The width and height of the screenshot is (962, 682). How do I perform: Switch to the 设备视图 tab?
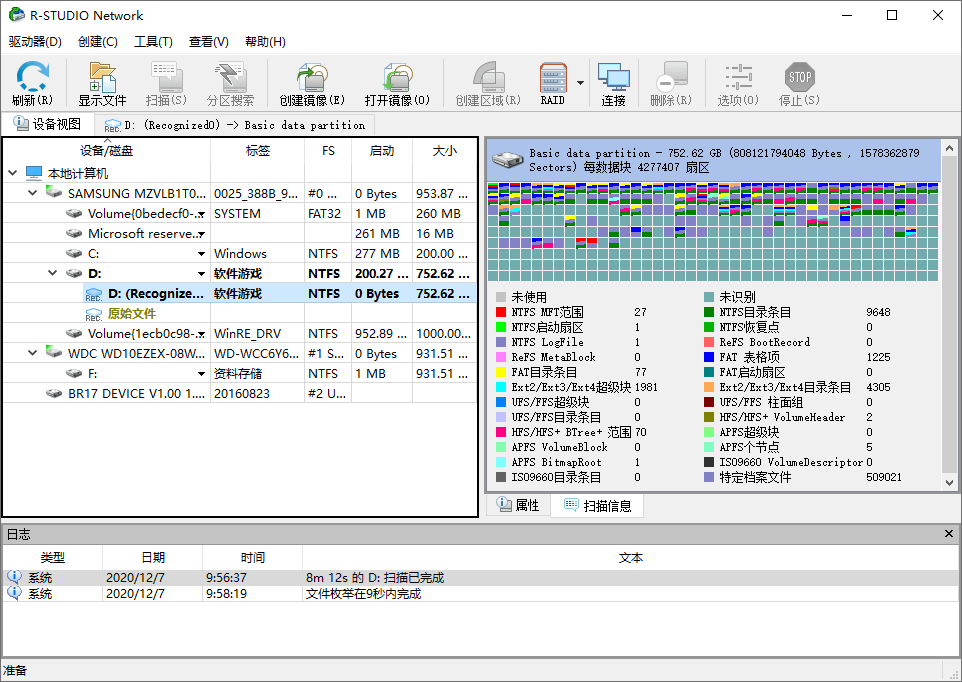[47, 124]
